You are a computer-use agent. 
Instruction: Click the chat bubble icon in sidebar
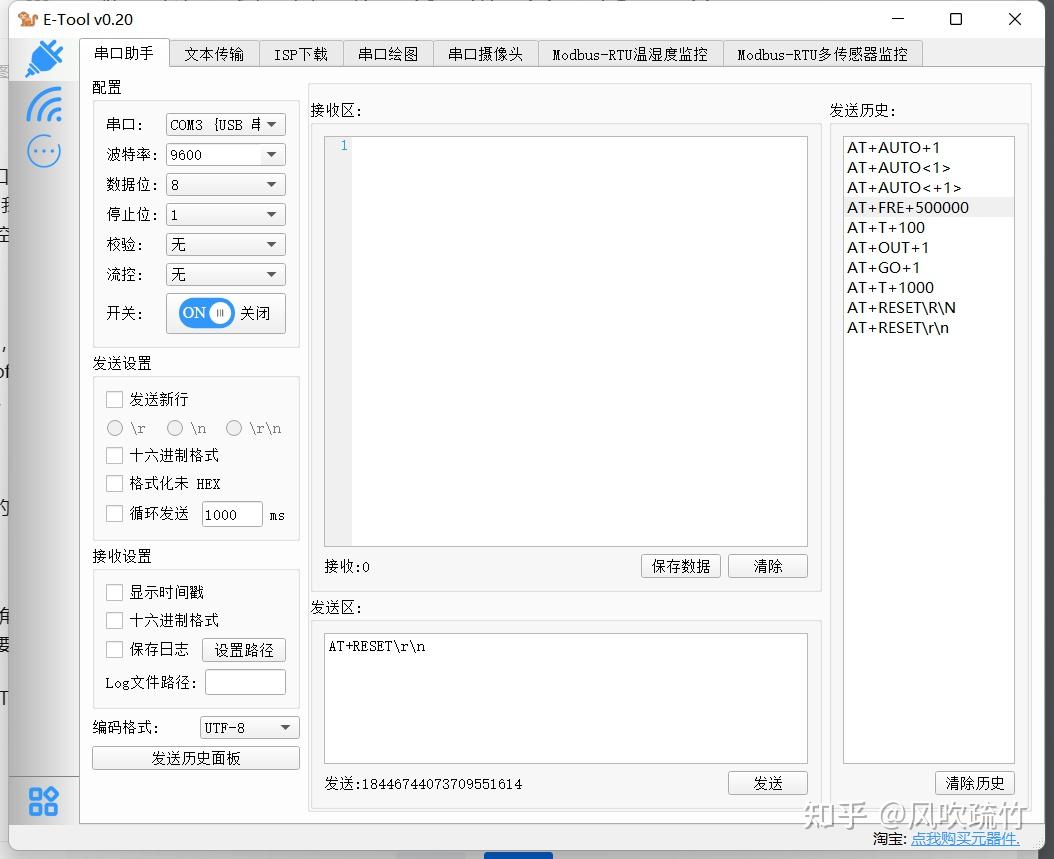click(42, 151)
